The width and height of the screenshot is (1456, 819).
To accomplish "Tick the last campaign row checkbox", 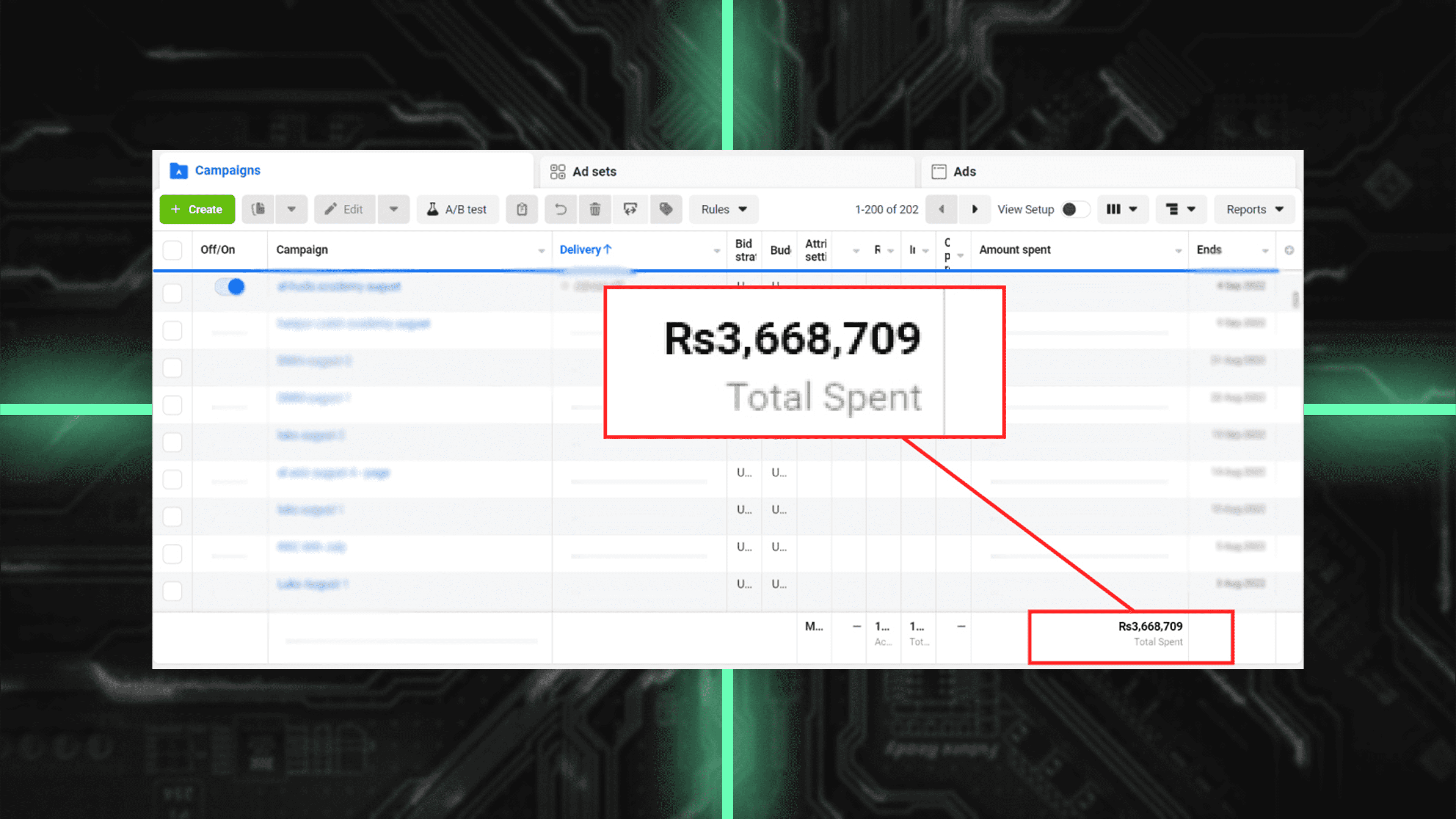I will click(173, 591).
